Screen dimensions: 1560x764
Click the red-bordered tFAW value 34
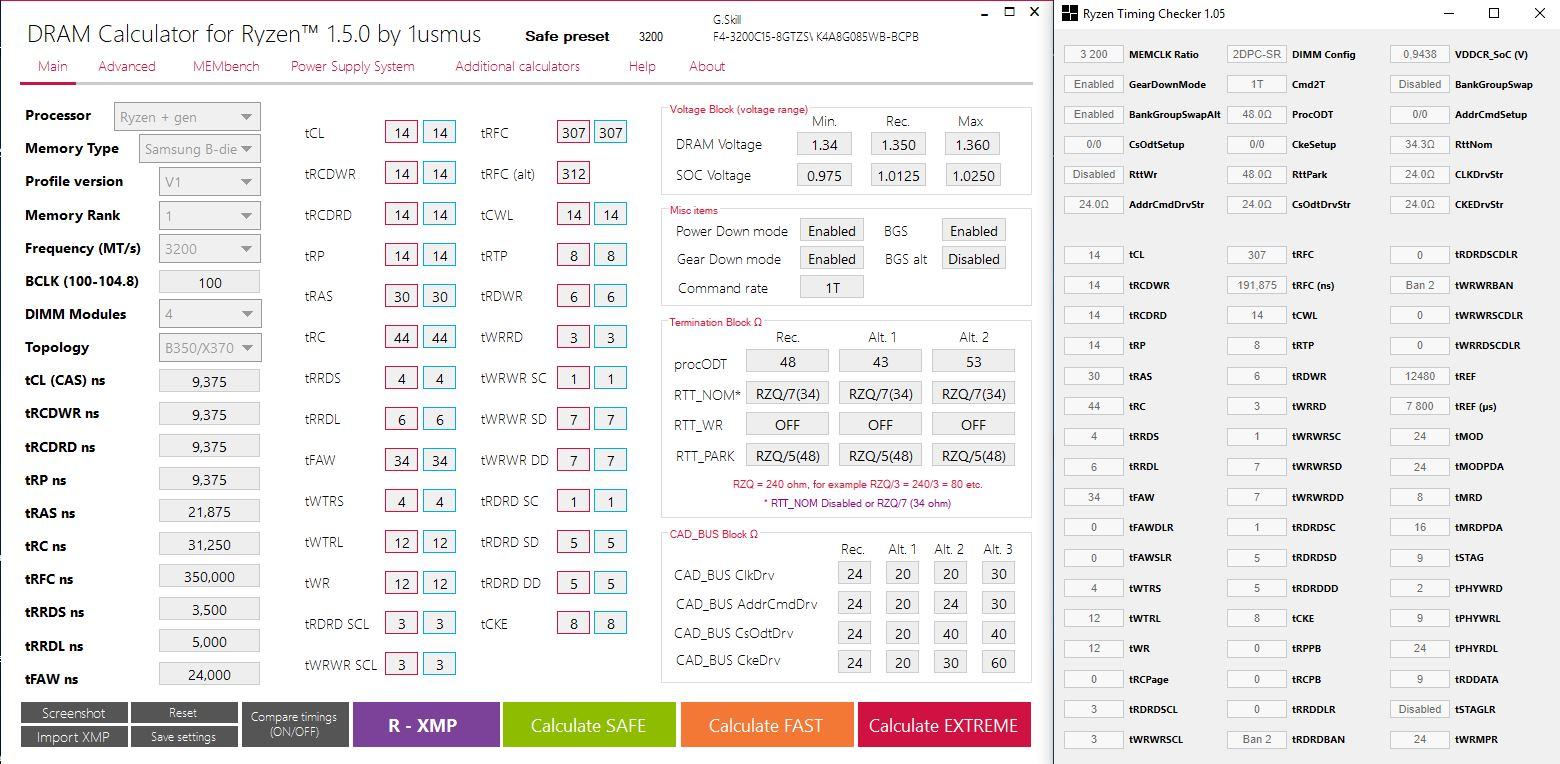click(x=402, y=460)
